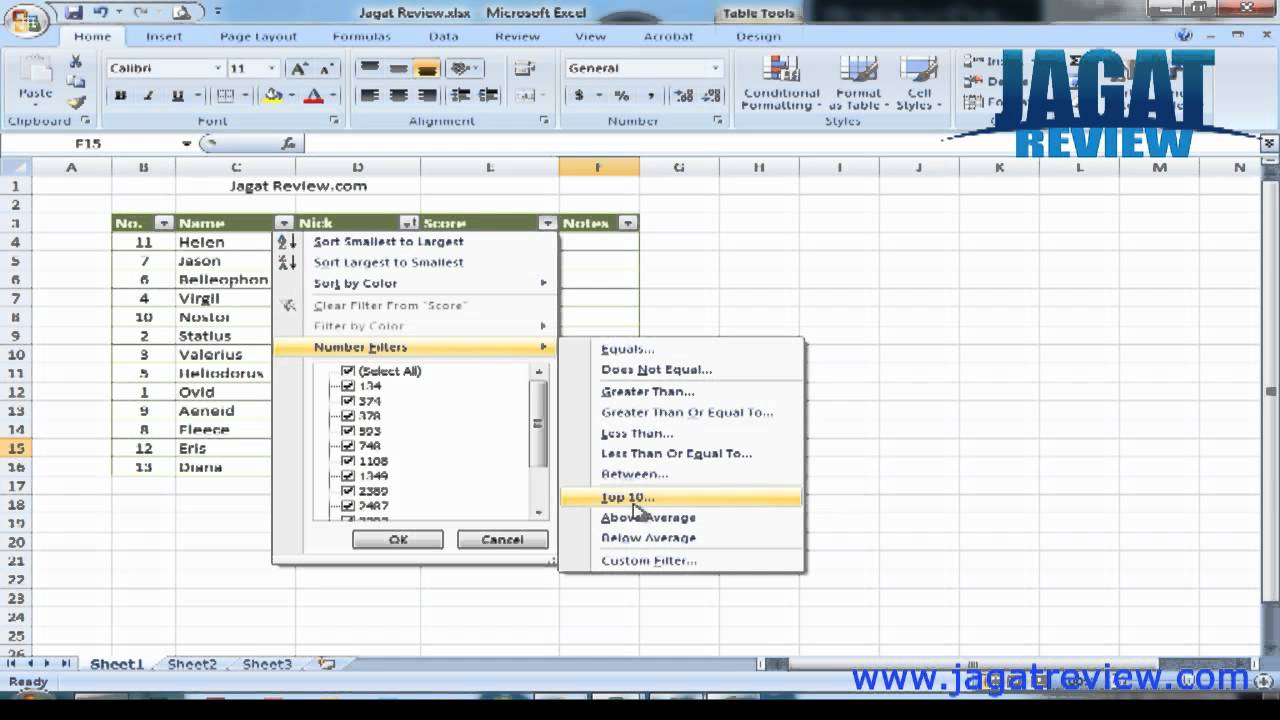Uncheck the 378 score checkbox

coord(348,416)
